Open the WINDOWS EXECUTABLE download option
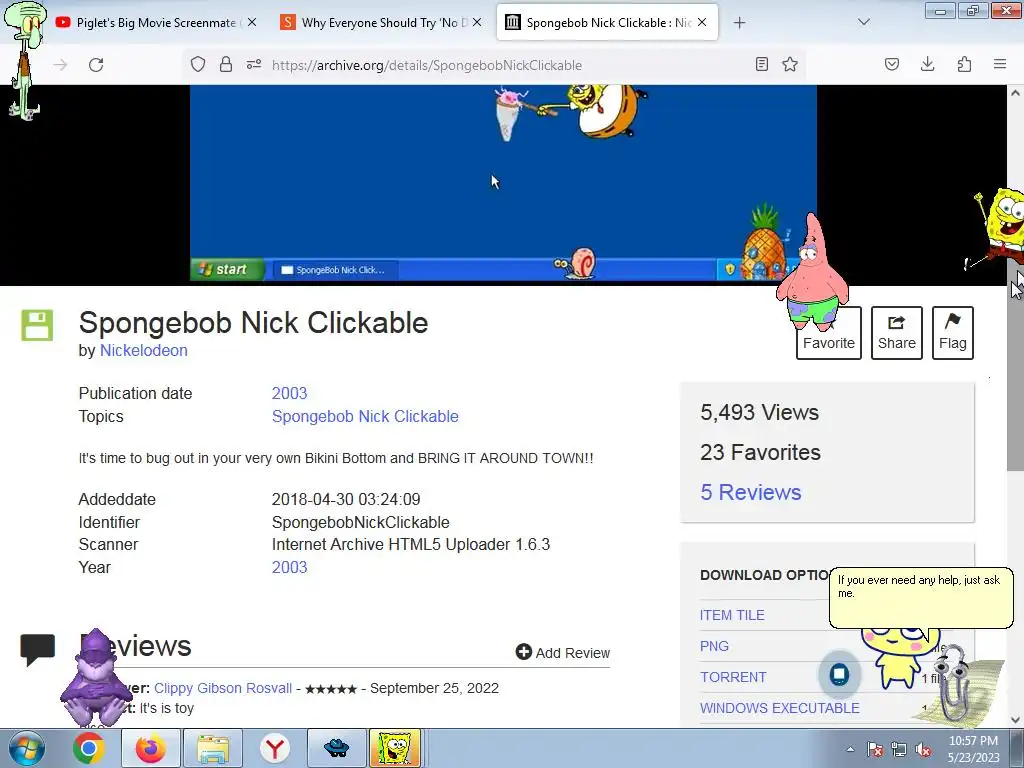1024x768 pixels. (780, 708)
